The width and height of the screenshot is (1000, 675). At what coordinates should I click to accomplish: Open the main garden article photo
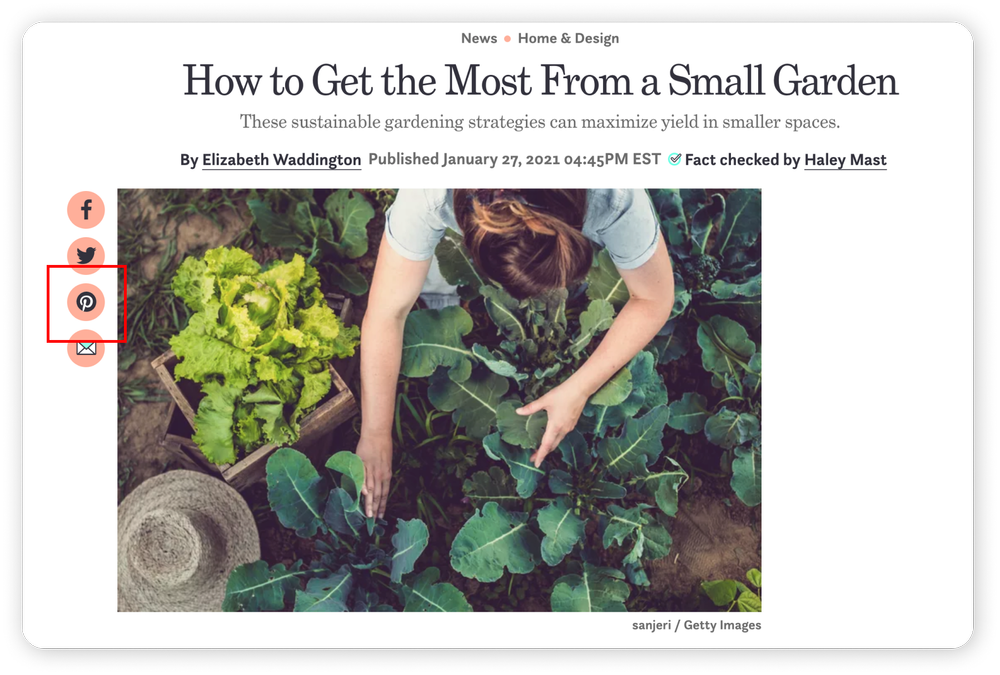(439, 400)
